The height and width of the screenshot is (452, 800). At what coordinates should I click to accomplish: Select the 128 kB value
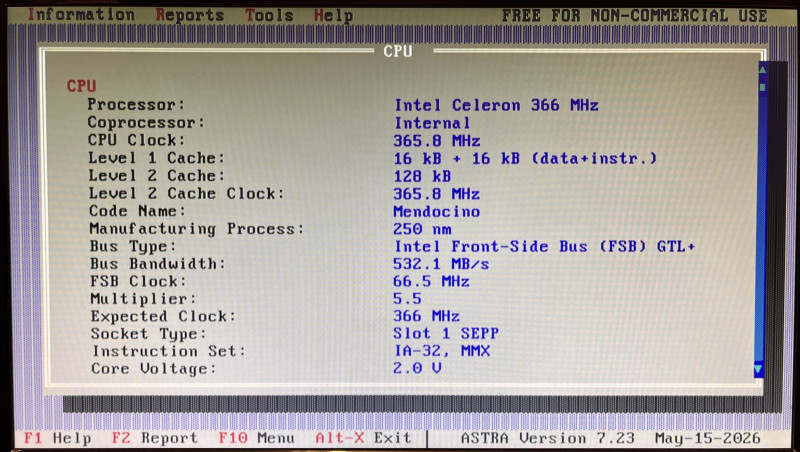(x=422, y=177)
